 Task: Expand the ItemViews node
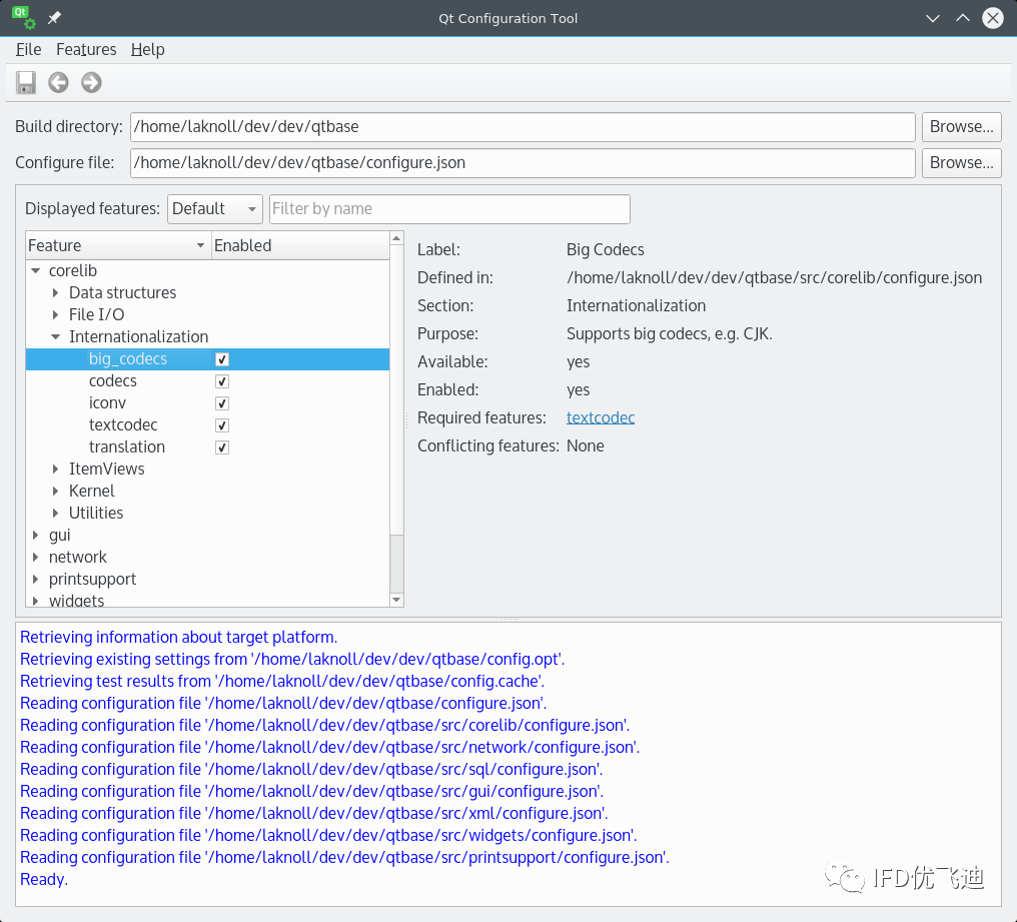[56, 469]
